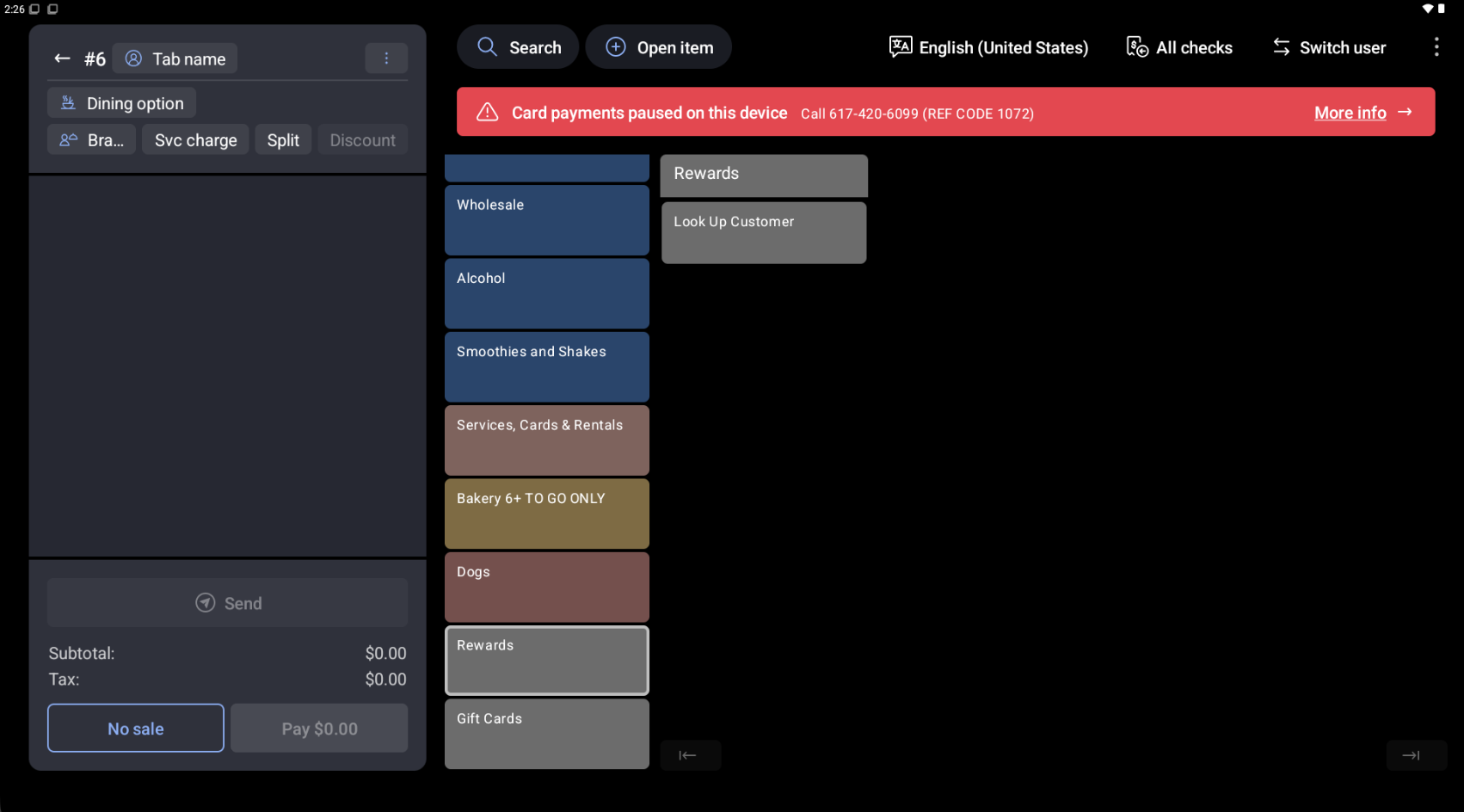
Task: Click Pay $0.00
Action: click(319, 729)
